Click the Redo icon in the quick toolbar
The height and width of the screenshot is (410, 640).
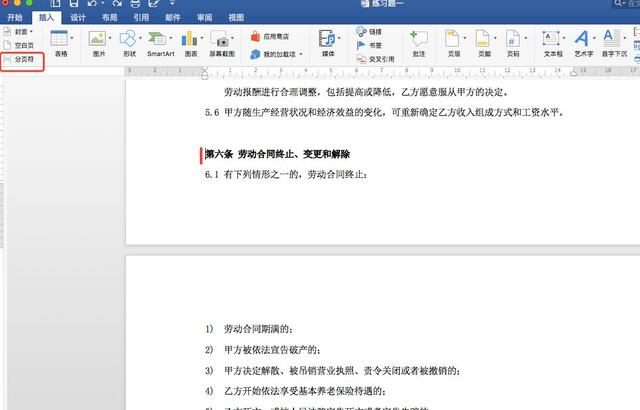pos(118,3)
